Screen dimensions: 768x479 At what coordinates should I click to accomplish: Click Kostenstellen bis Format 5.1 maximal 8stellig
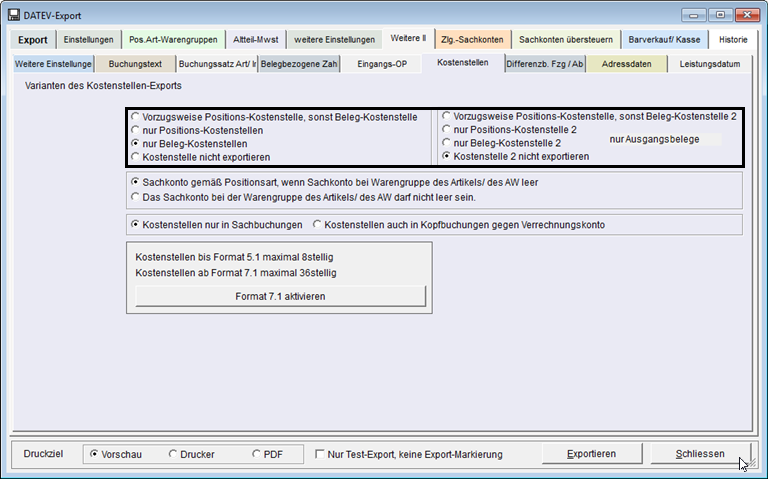pos(234,257)
